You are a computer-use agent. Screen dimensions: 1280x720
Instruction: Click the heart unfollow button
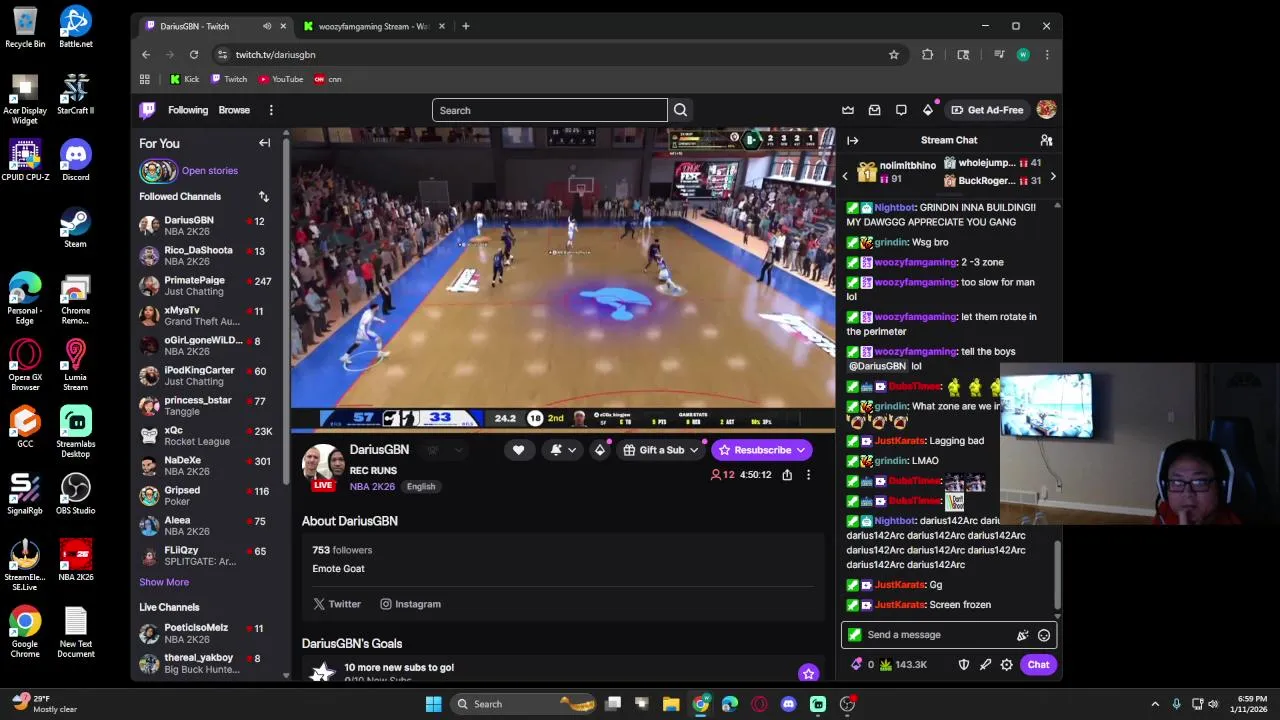tap(518, 450)
